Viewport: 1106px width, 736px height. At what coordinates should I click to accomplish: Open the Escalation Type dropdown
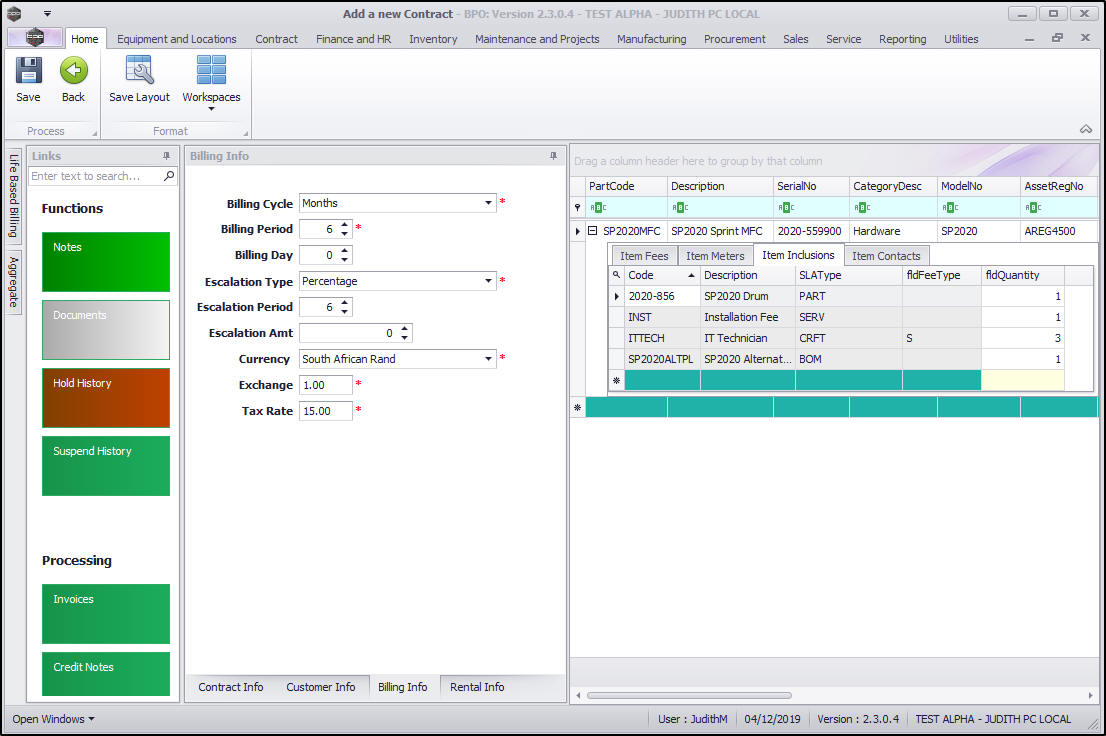tap(489, 281)
